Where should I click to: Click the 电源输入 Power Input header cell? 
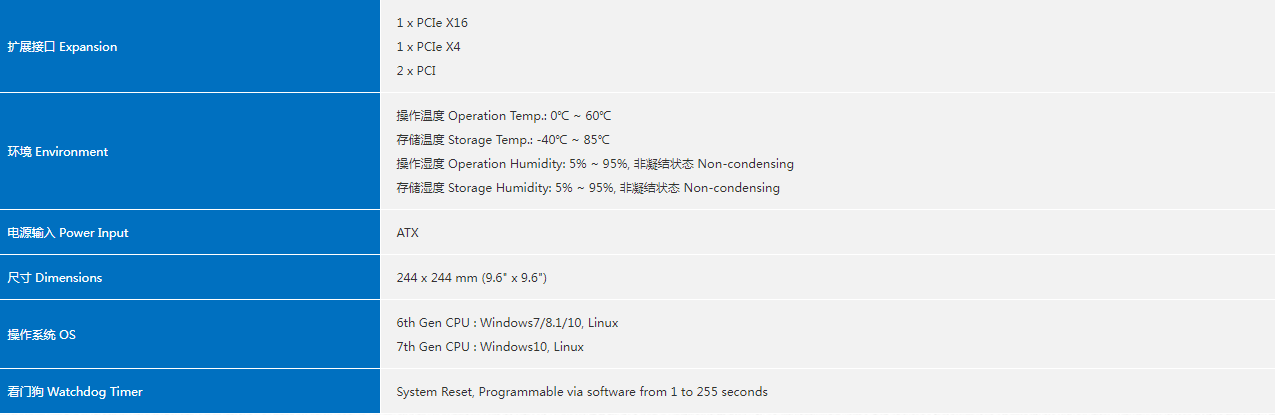68,233
